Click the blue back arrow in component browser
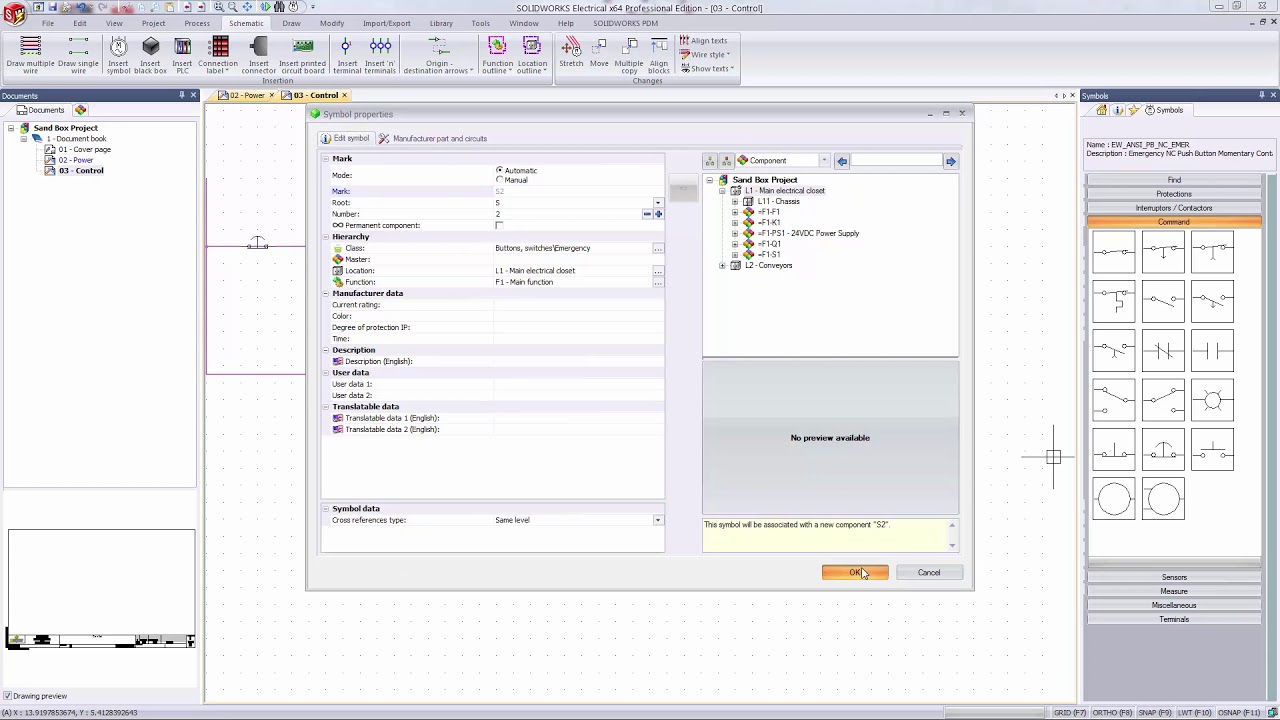This screenshot has width=1280, height=720. point(842,161)
